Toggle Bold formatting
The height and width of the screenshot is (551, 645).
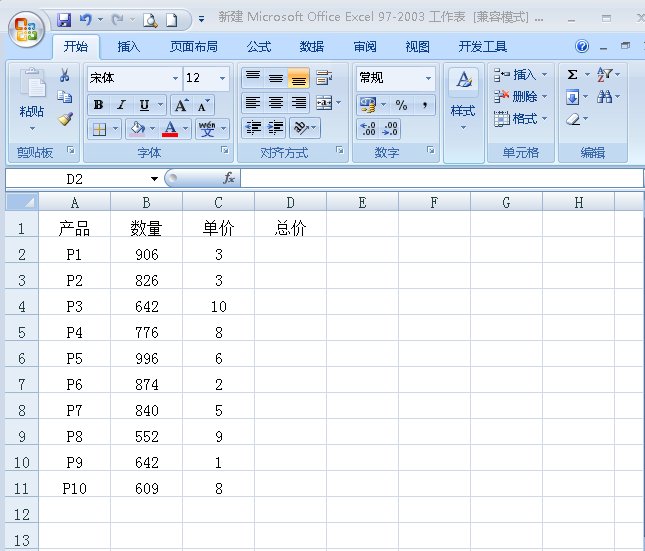[x=98, y=105]
